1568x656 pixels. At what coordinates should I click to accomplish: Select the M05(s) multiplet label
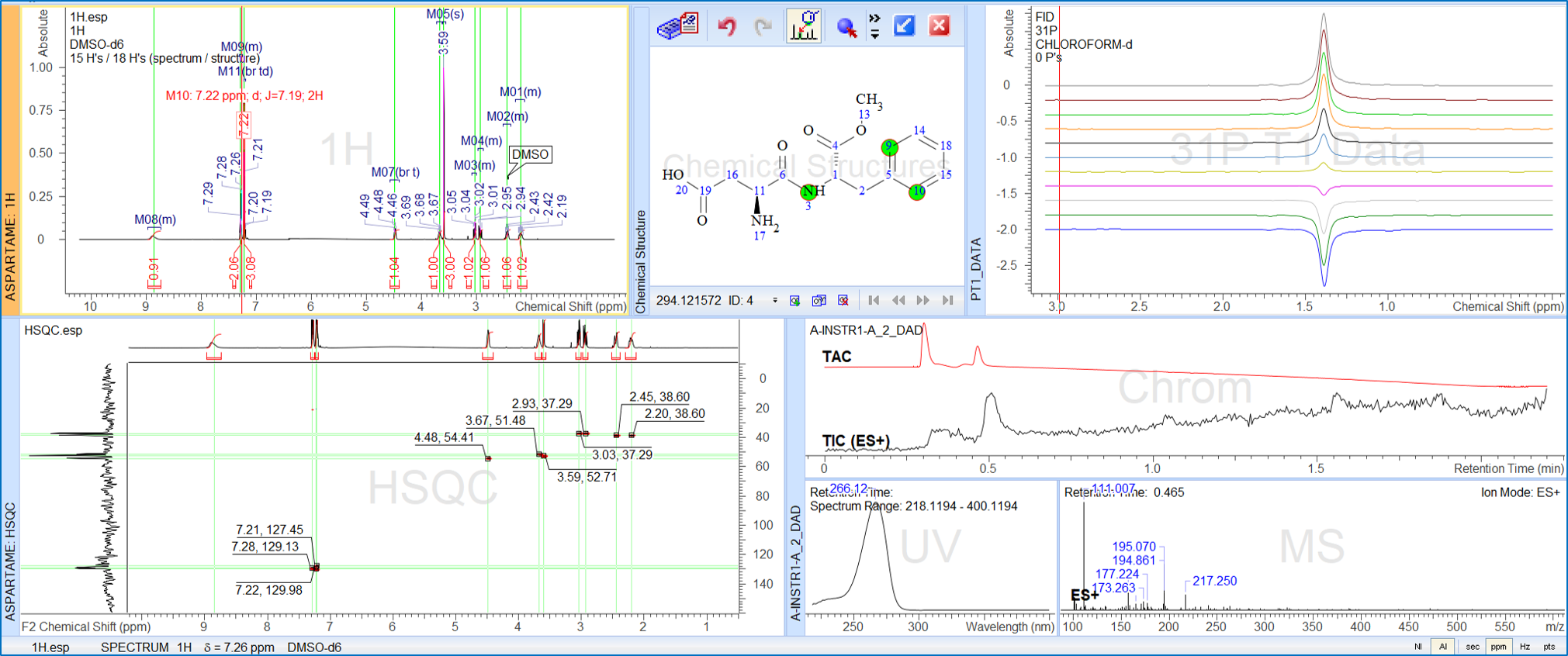(445, 14)
